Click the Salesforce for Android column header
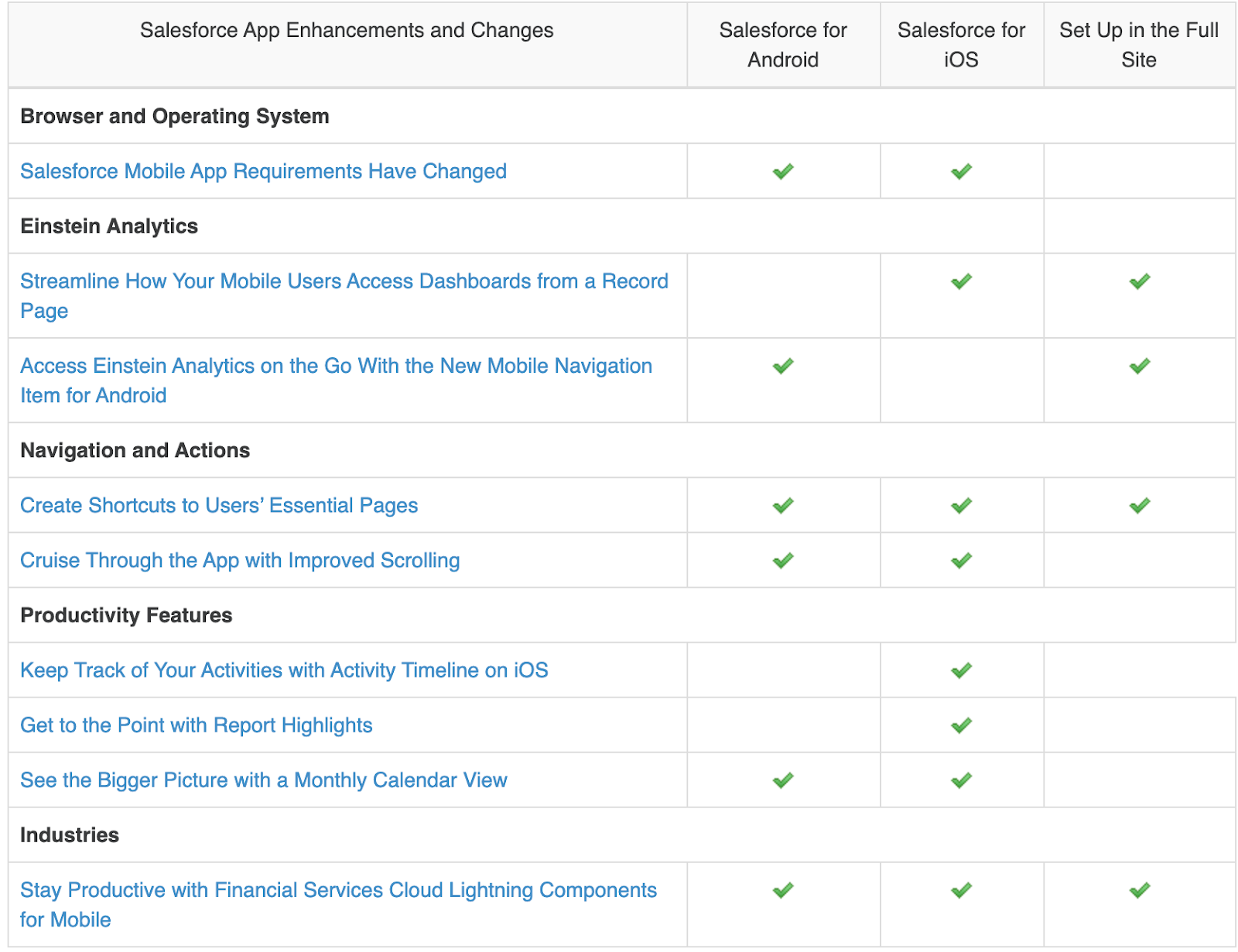 (x=783, y=45)
